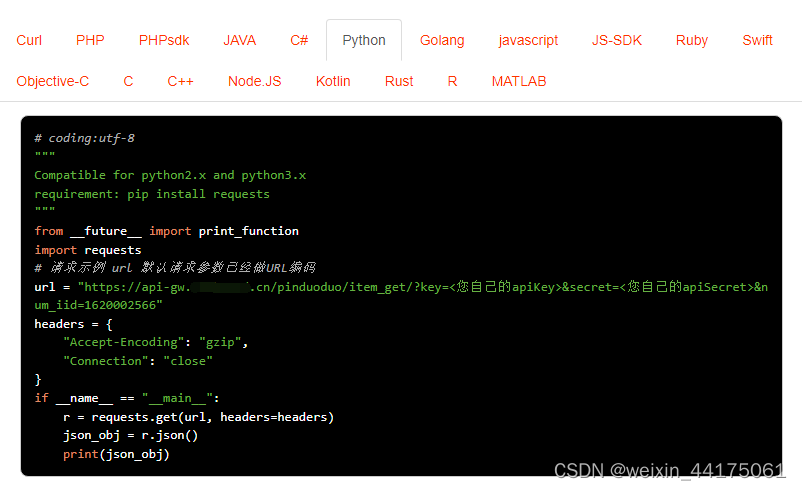The height and width of the screenshot is (490, 802).
Task: Click the 'r = requests.get(url, headers=headers)' line
Action: 198,417
